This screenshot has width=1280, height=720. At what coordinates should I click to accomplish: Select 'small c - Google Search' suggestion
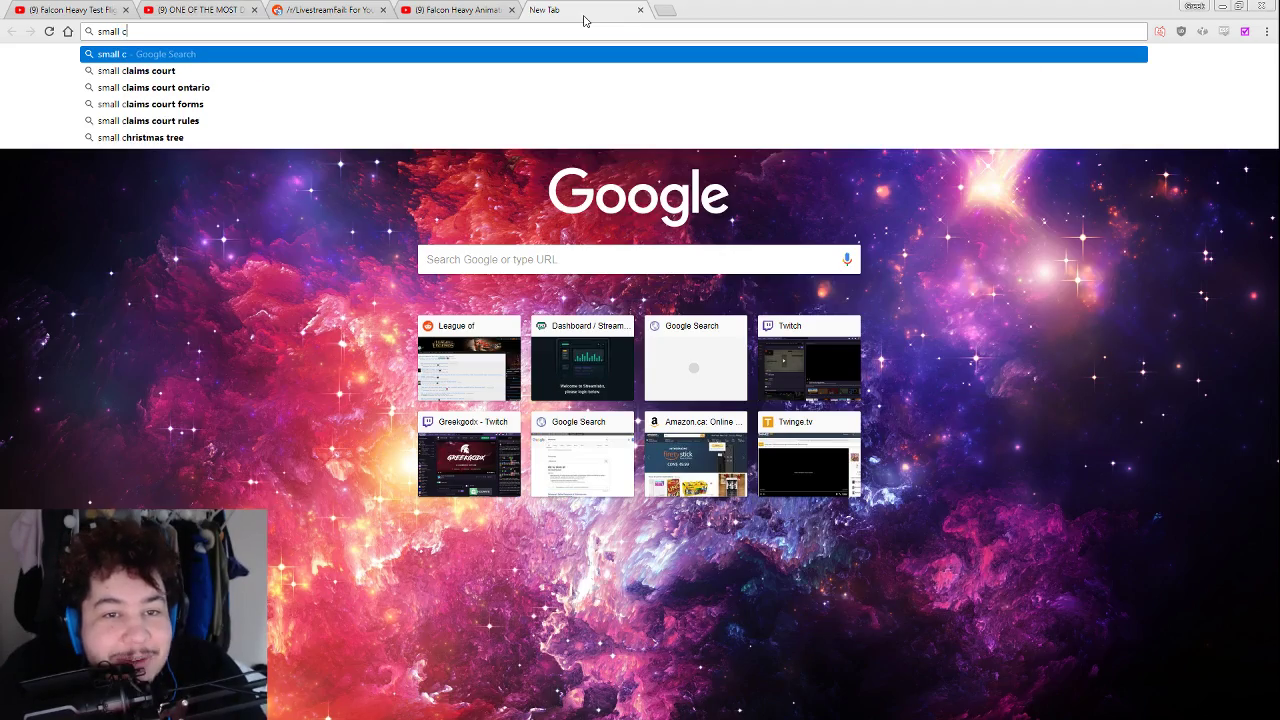tap(614, 54)
